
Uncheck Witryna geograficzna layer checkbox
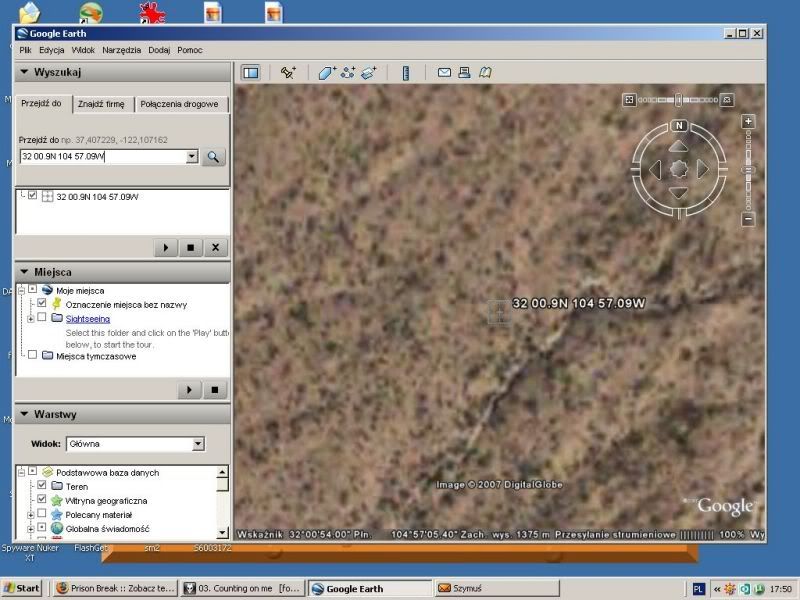point(42,499)
